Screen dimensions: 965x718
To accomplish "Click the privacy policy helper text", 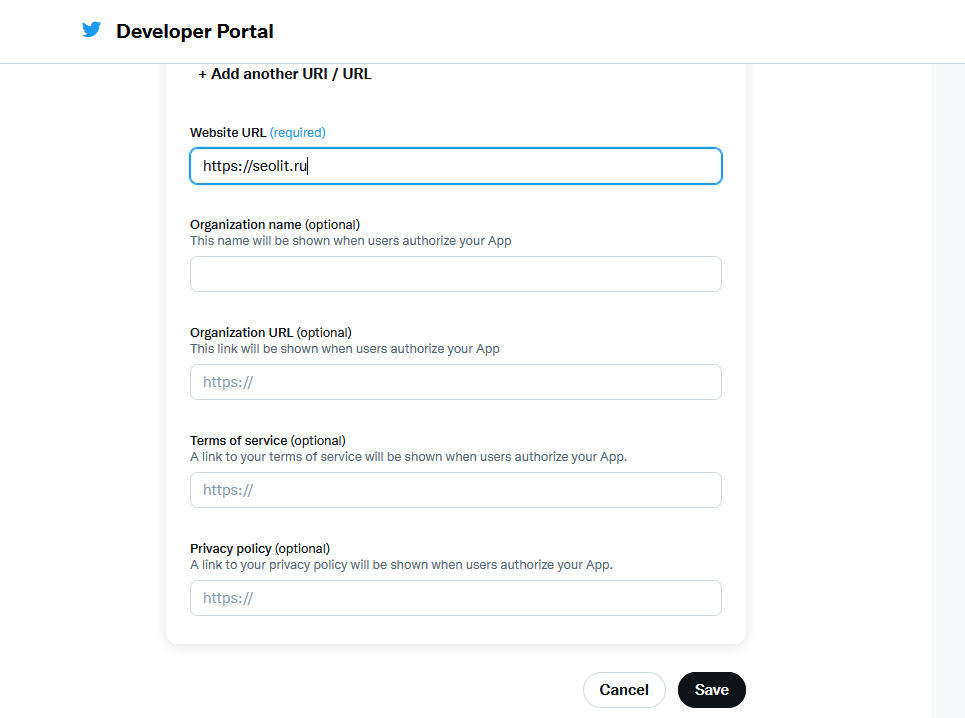I will click(x=401, y=565).
